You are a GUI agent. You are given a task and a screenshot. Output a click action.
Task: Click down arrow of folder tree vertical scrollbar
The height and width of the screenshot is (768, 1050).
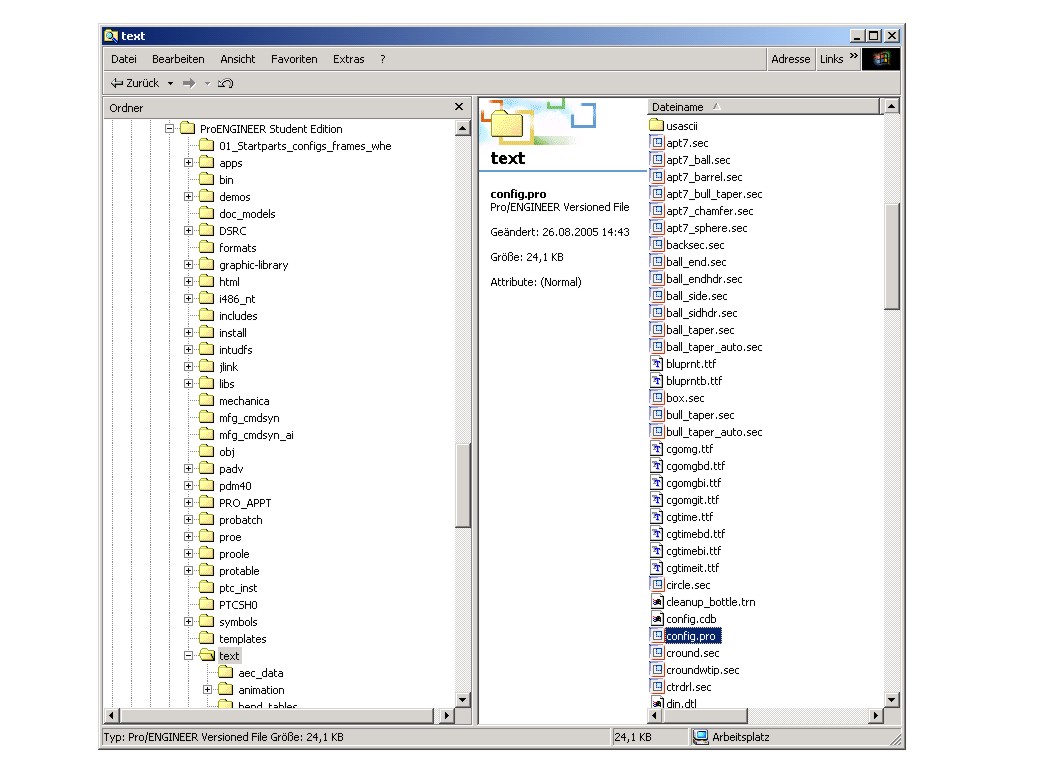tap(463, 699)
